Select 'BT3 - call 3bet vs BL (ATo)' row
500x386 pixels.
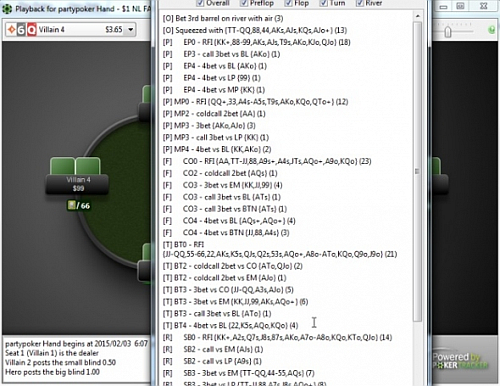(x=217, y=314)
